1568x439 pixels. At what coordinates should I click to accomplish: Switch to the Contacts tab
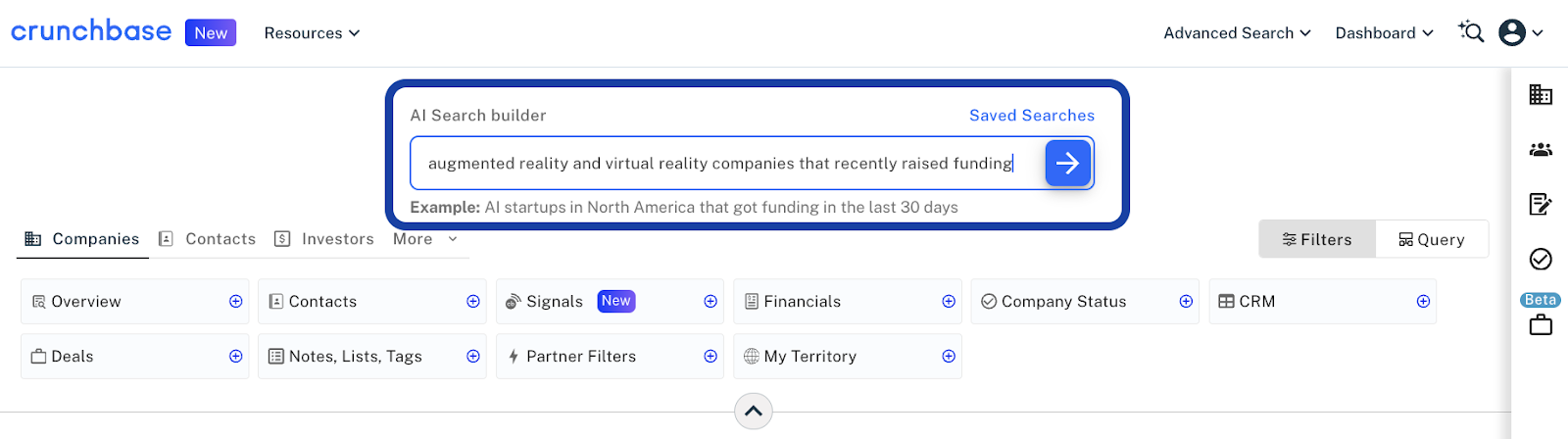(208, 239)
